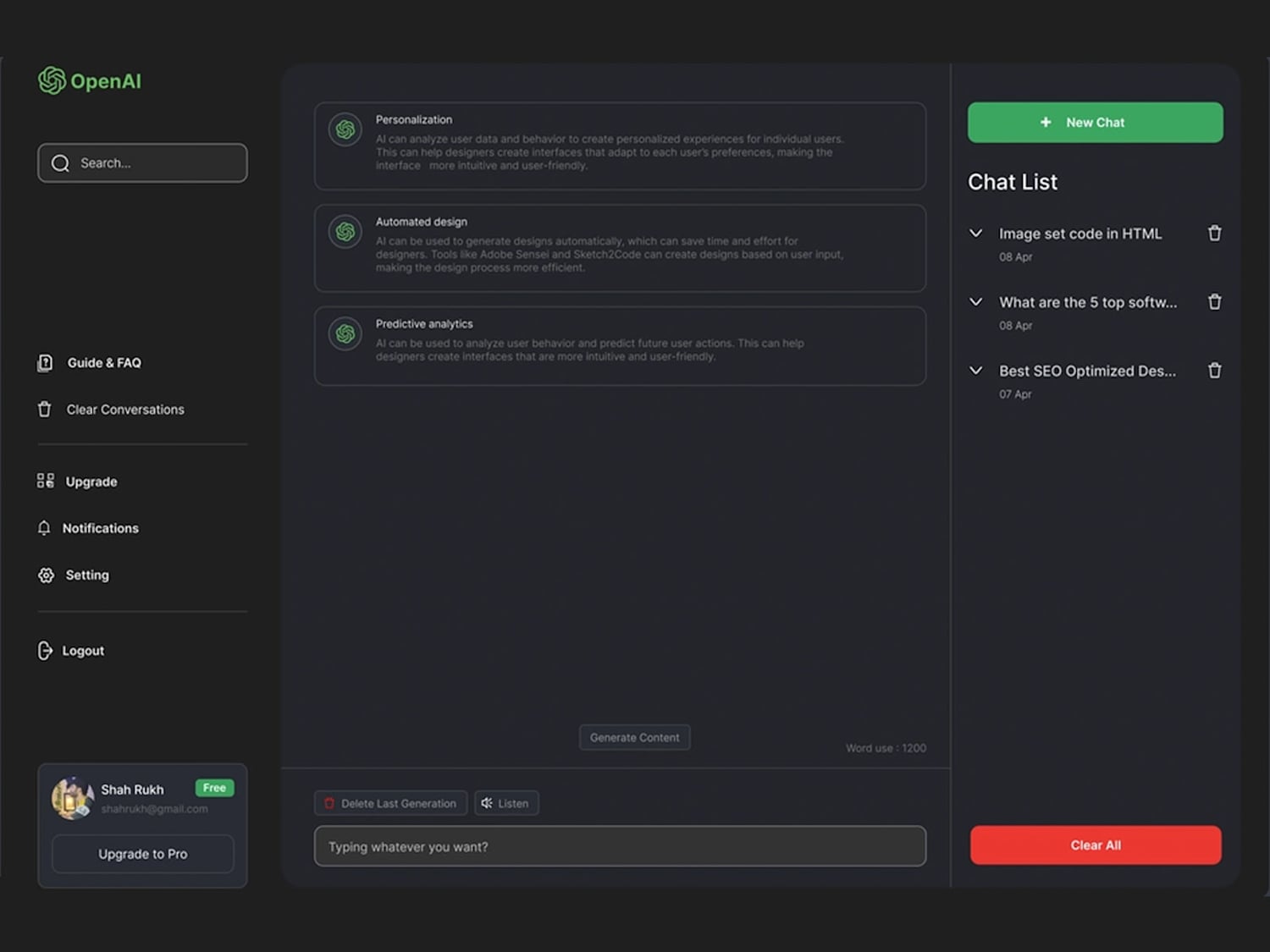Click the Word use : 1200 label
Image resolution: width=1270 pixels, height=952 pixels.
(x=886, y=748)
